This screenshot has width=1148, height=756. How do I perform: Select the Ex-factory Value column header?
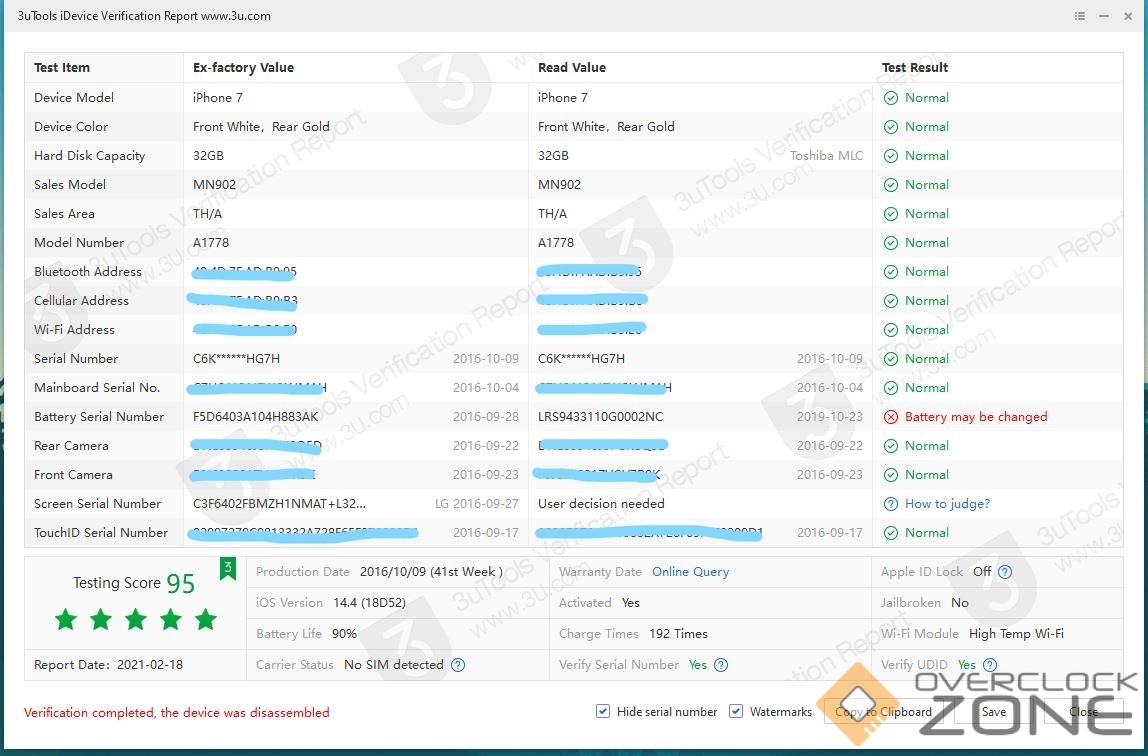coord(243,68)
